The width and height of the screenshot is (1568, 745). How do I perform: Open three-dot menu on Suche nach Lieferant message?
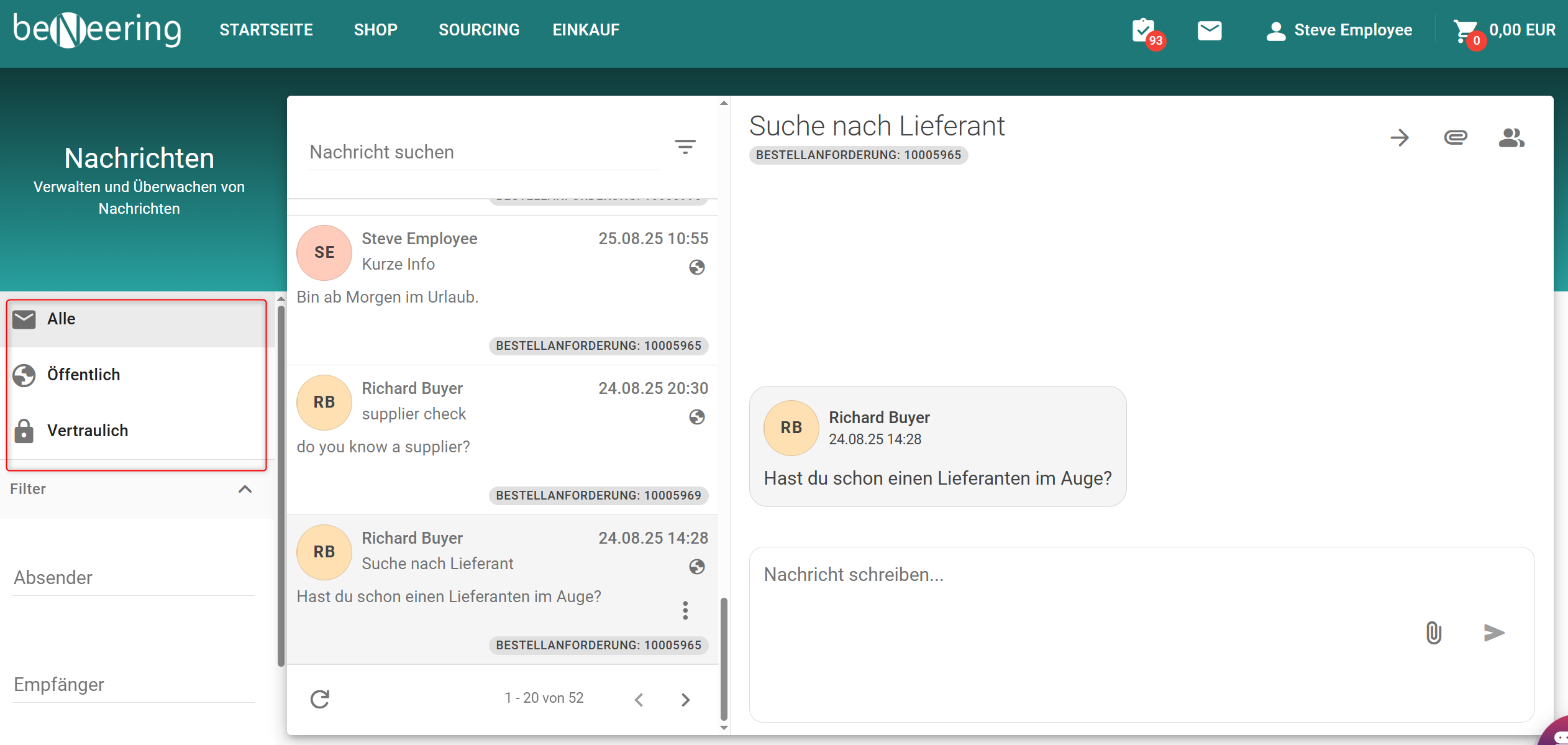[x=685, y=610]
